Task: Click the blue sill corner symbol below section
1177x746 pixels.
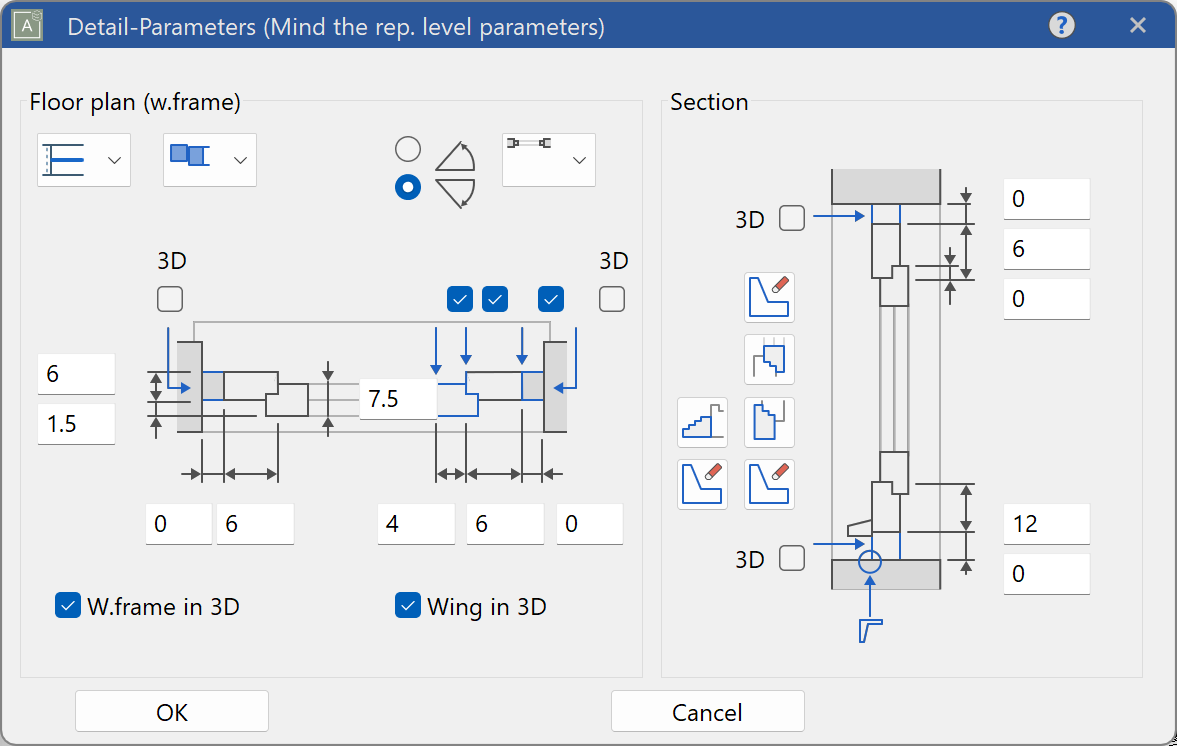Action: click(870, 630)
